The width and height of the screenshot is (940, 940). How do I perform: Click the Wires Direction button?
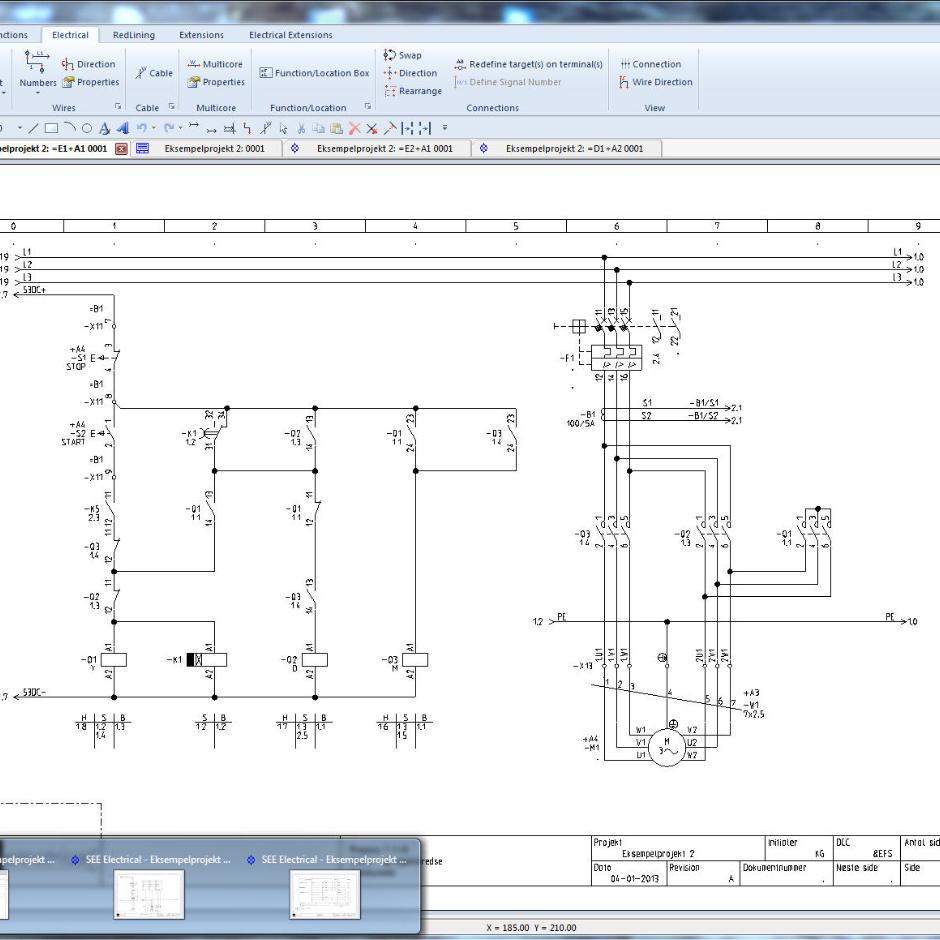click(88, 64)
